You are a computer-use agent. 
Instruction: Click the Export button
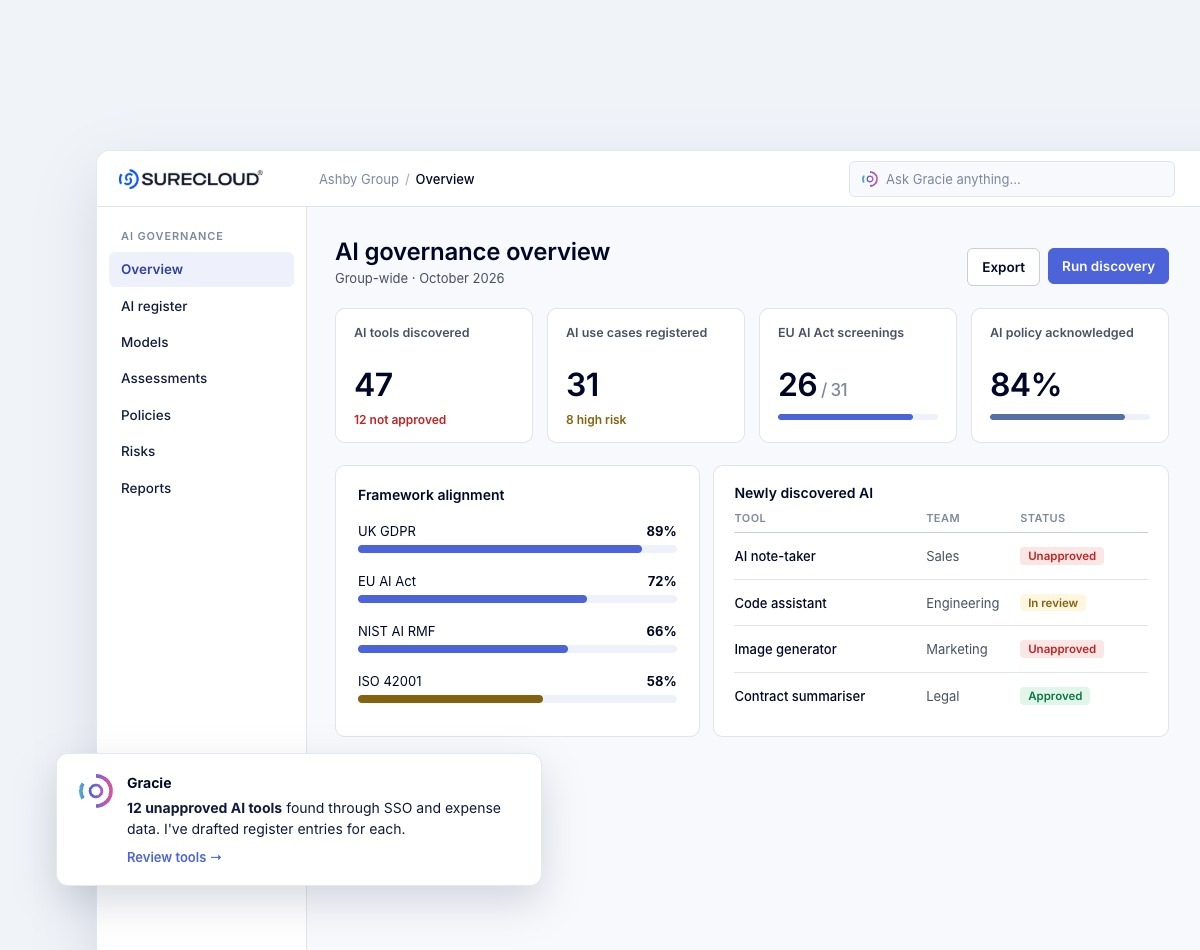1003,267
